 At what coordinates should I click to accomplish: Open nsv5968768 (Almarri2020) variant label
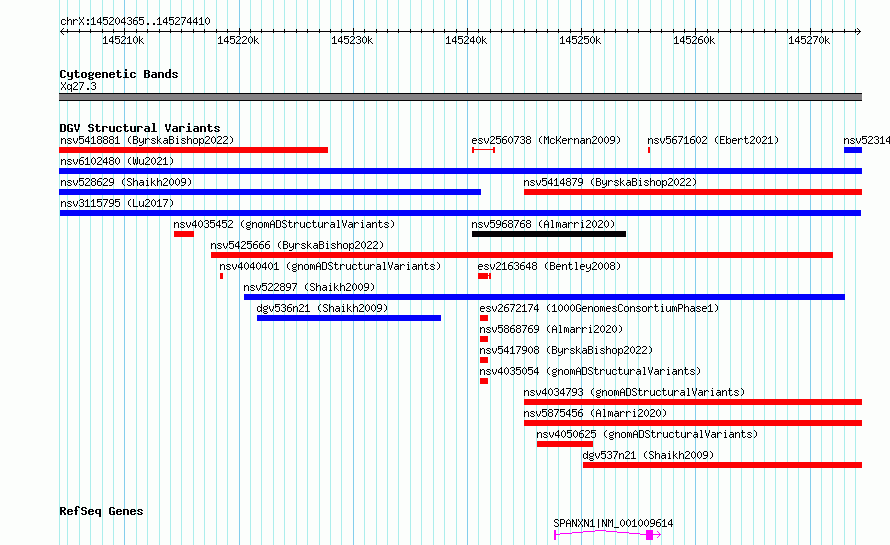point(543,224)
